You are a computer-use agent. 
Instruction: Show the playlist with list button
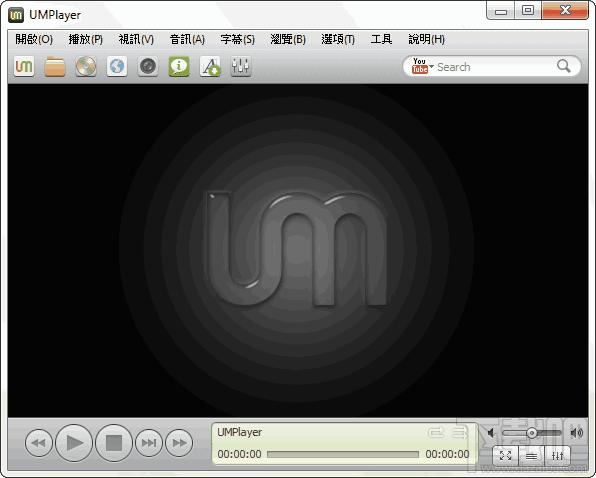[x=531, y=455]
